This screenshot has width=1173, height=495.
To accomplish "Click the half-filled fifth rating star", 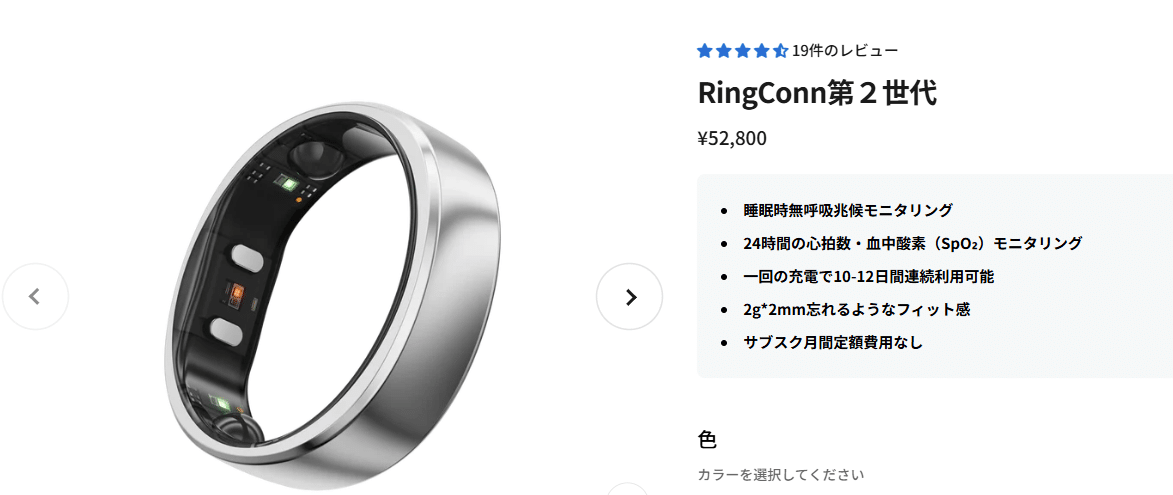I will (x=780, y=51).
